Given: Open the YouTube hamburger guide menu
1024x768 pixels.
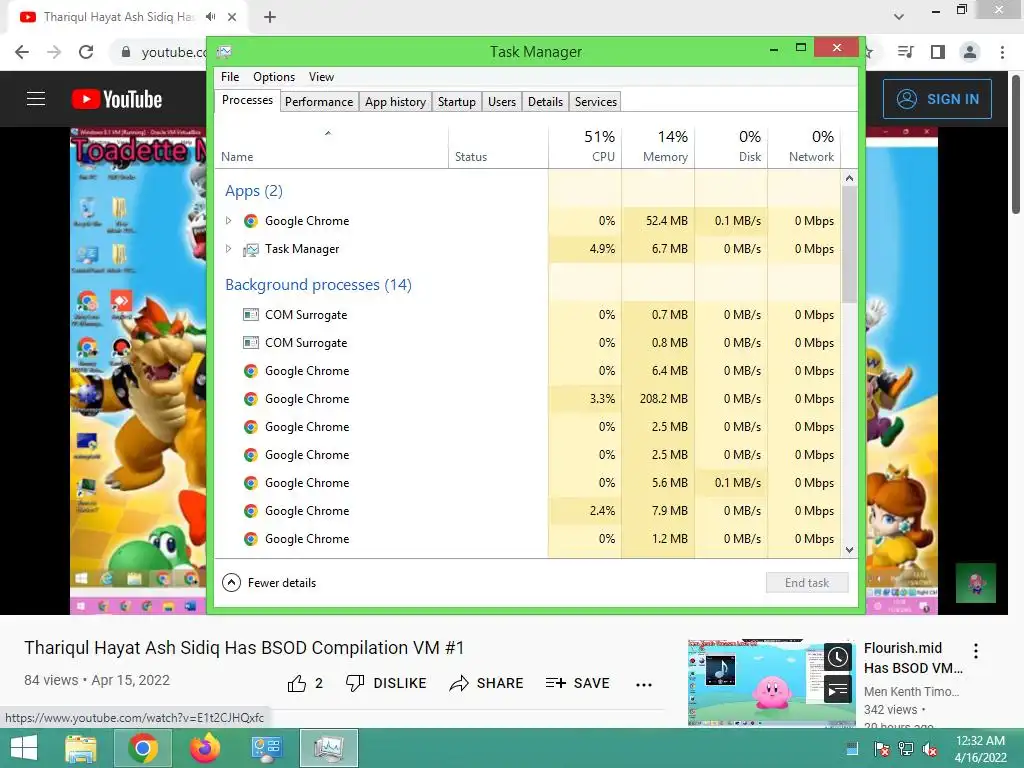Looking at the screenshot, I should [x=36, y=99].
